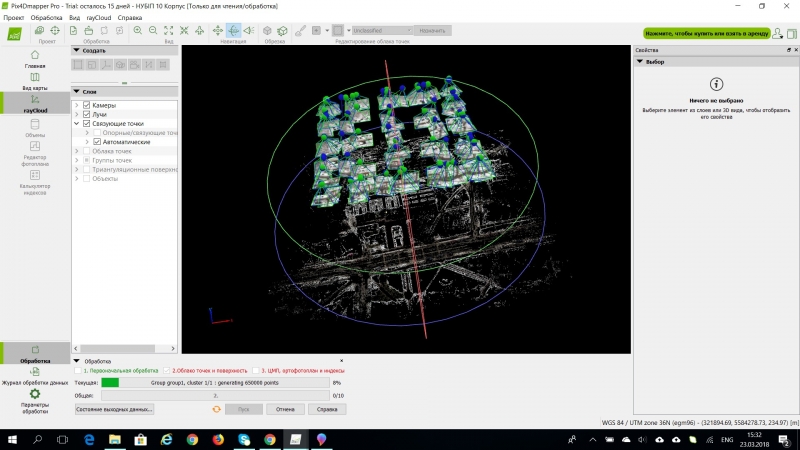Open the Обработка menu in menu bar
The height and width of the screenshot is (450, 800).
(46, 18)
